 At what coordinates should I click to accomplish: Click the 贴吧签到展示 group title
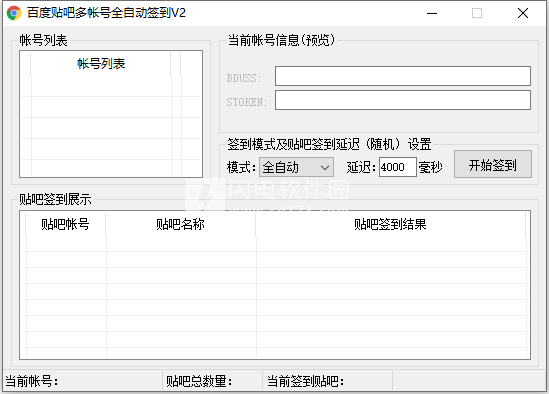tap(55, 199)
